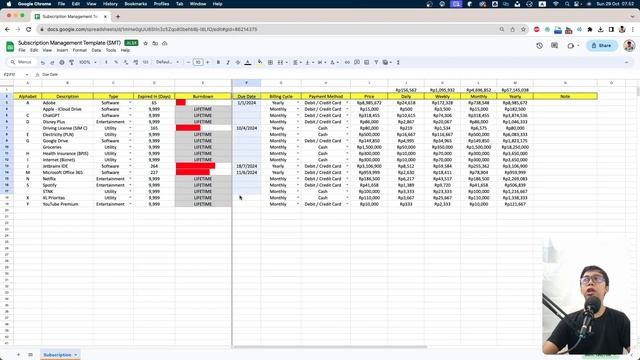This screenshot has height=360, width=640.
Task: Open the fill color picker
Action: [260, 62]
